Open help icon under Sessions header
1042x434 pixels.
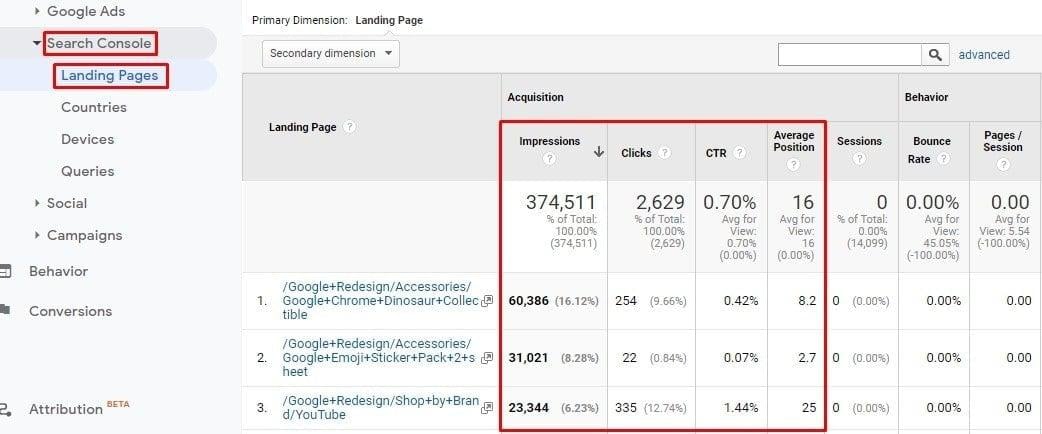859,159
